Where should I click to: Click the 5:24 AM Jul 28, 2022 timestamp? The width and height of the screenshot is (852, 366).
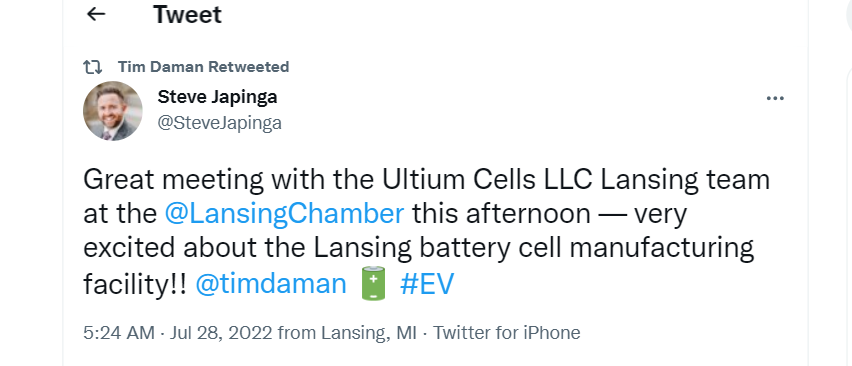point(178,332)
